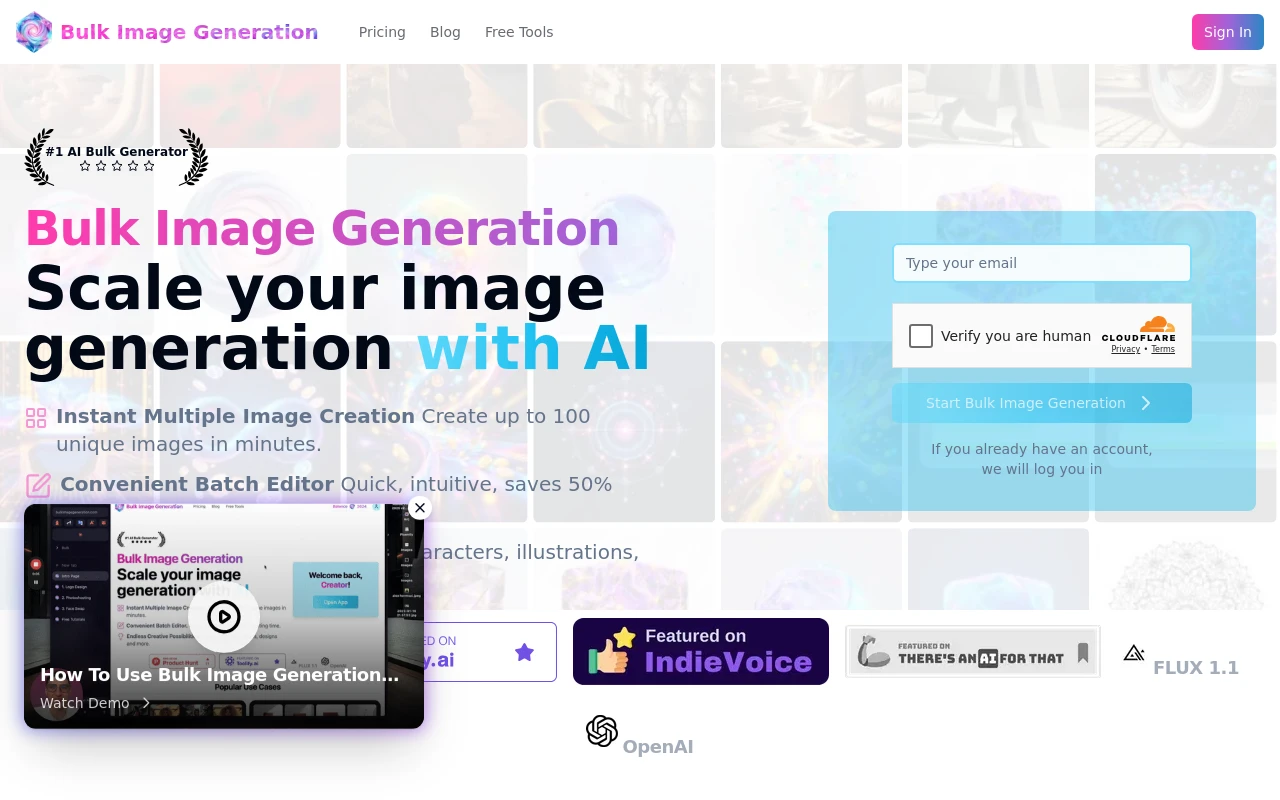Check the Verify you are human checkbox
The height and width of the screenshot is (800, 1280).
coord(920,336)
